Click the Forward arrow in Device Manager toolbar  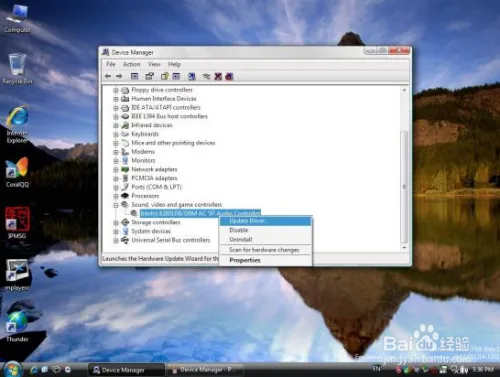pos(119,76)
